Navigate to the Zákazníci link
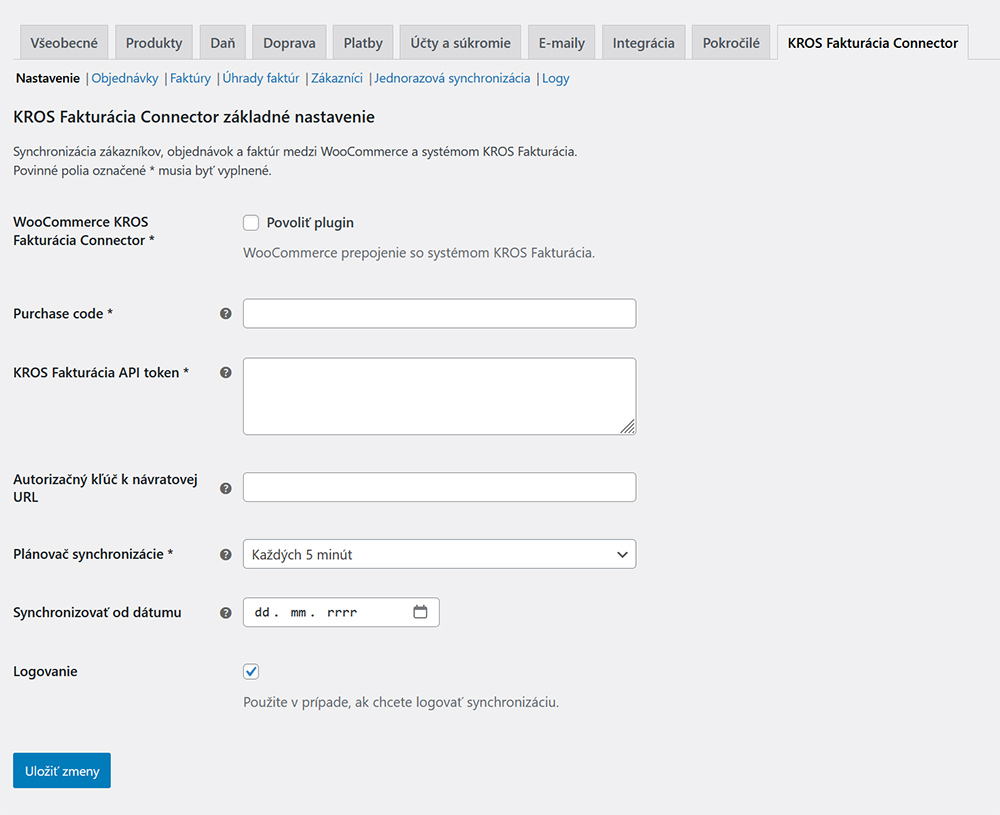 (337, 78)
